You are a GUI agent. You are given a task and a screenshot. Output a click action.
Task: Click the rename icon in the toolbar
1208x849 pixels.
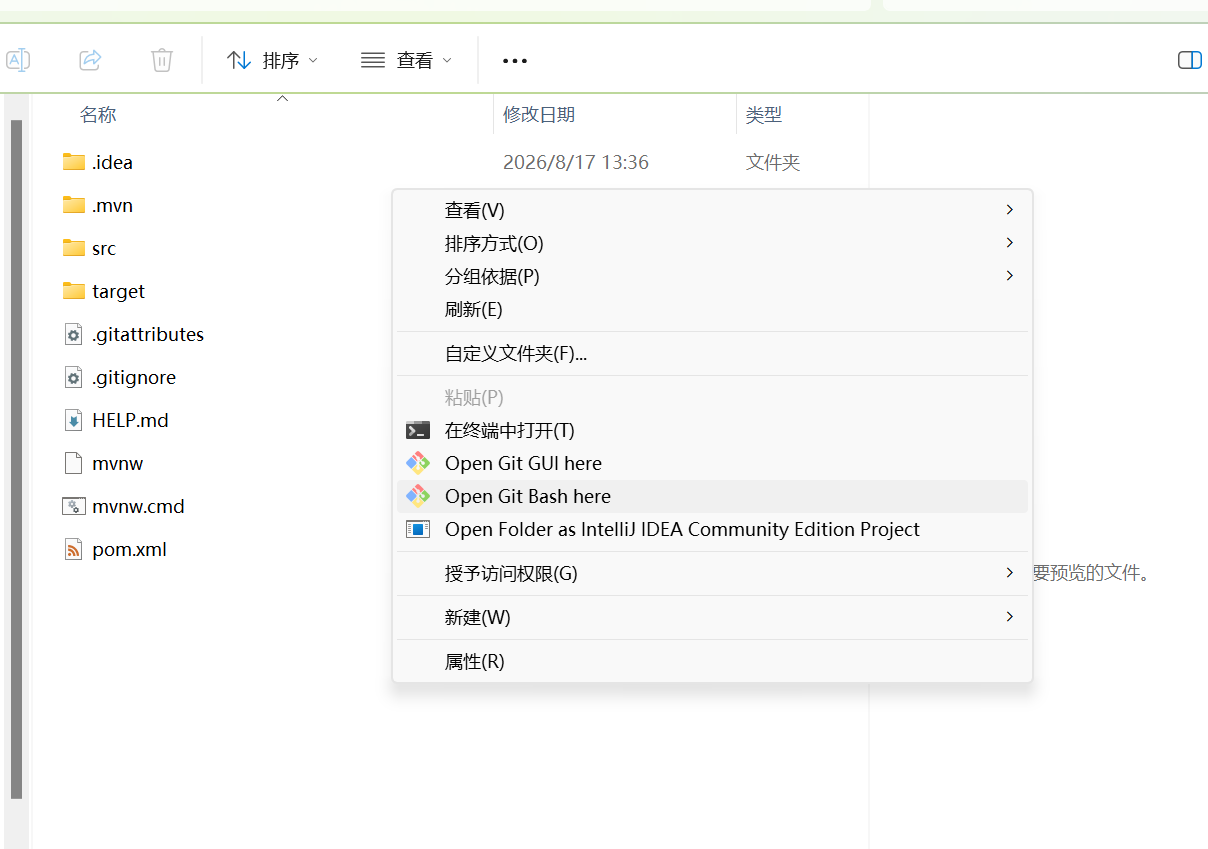click(x=18, y=60)
